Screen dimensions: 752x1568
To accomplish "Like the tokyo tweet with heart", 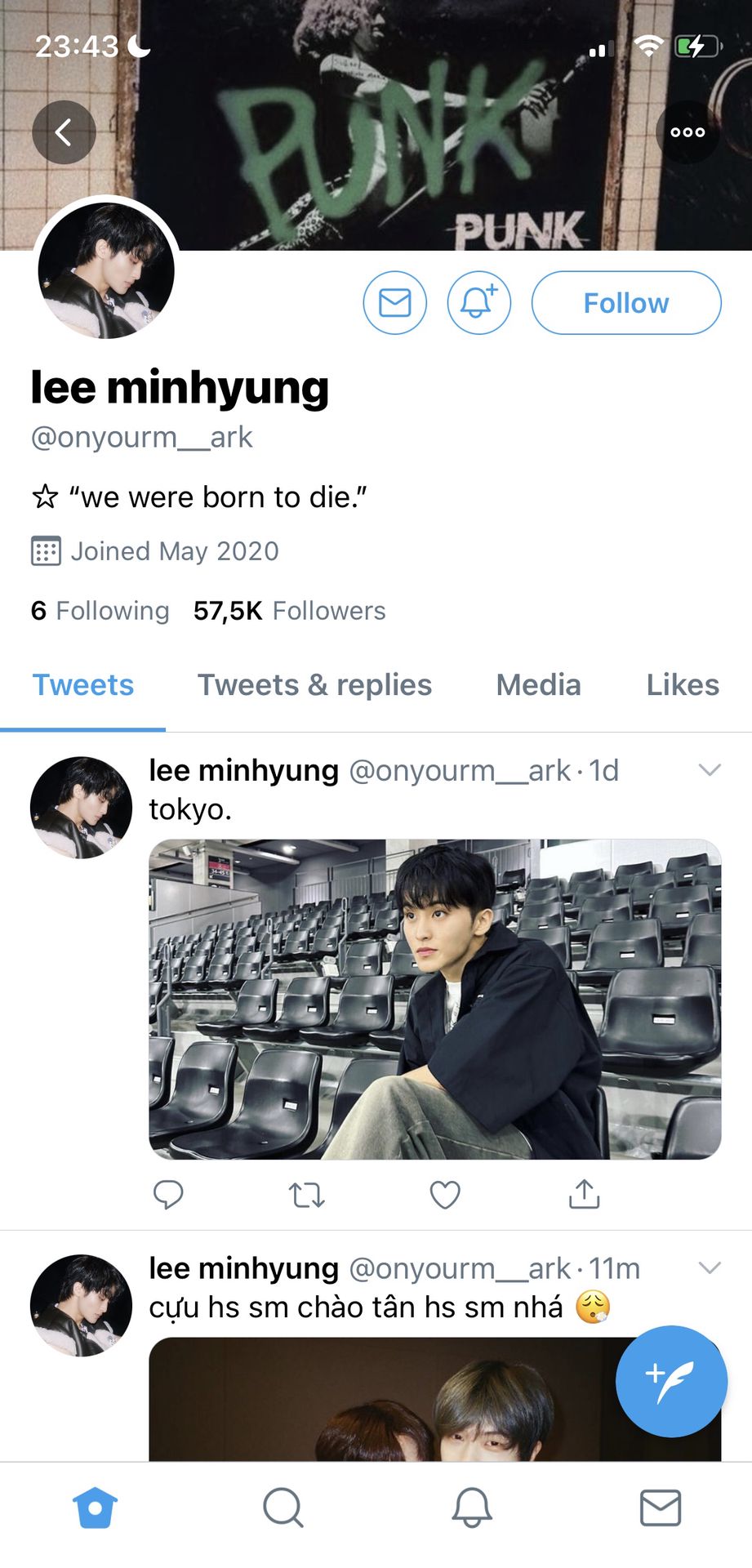I will click(445, 1195).
